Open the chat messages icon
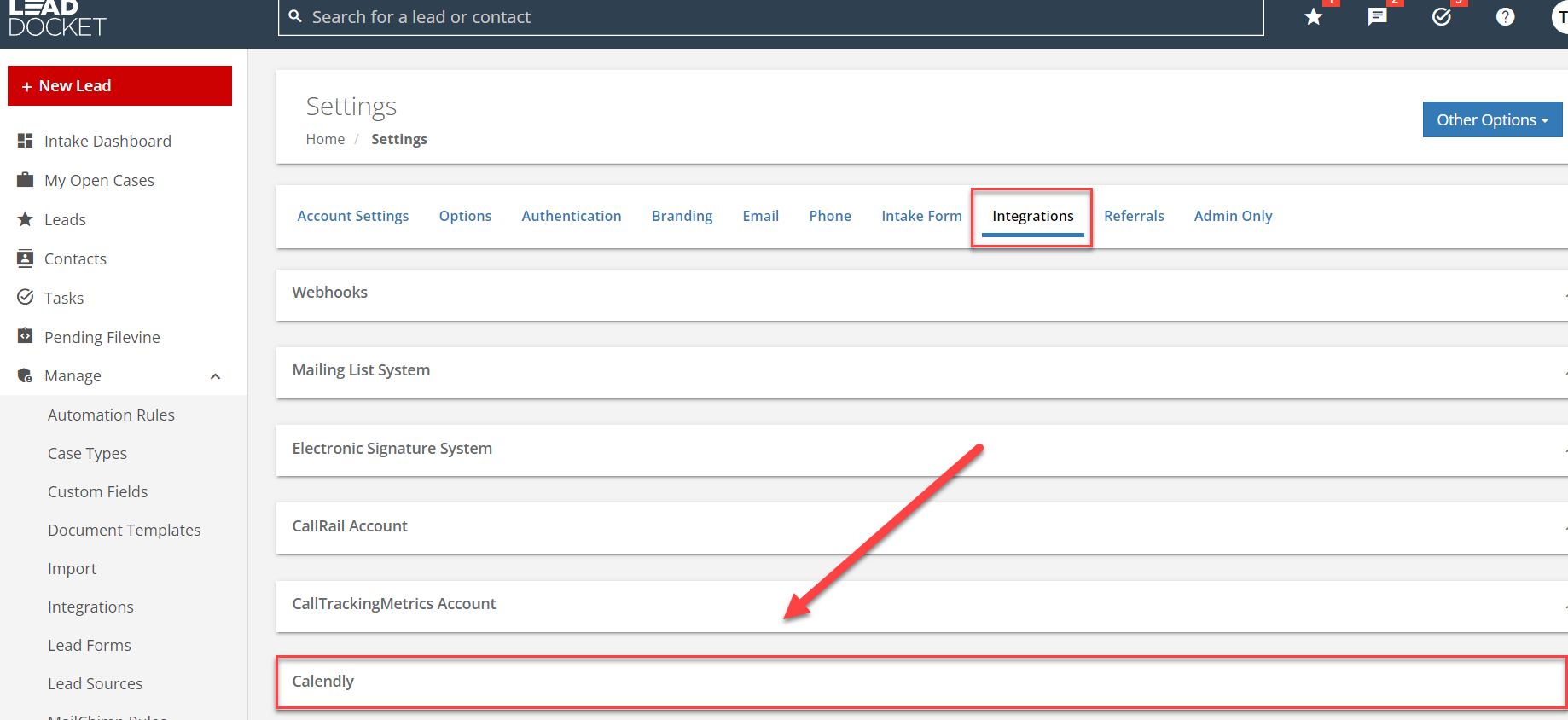This screenshot has height=720, width=1568. 1377,17
